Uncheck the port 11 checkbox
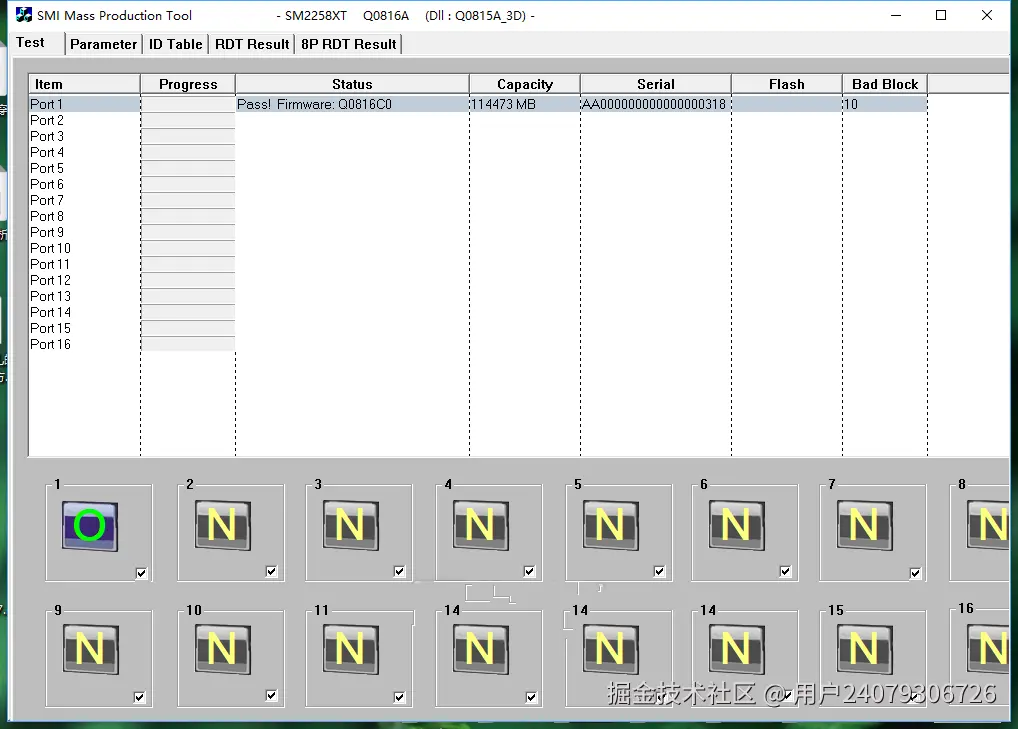 click(x=399, y=697)
